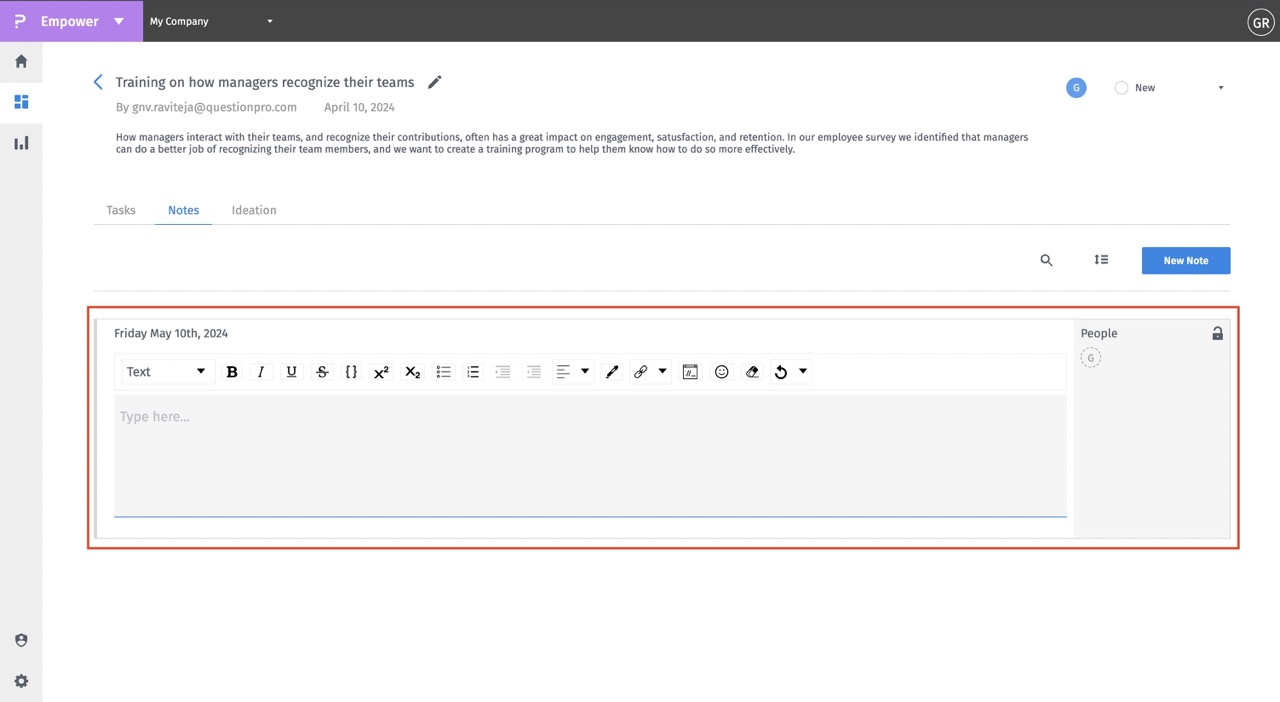Viewport: 1280px width, 702px height.
Task: Toggle bold formatting in the note editor
Action: coord(232,371)
